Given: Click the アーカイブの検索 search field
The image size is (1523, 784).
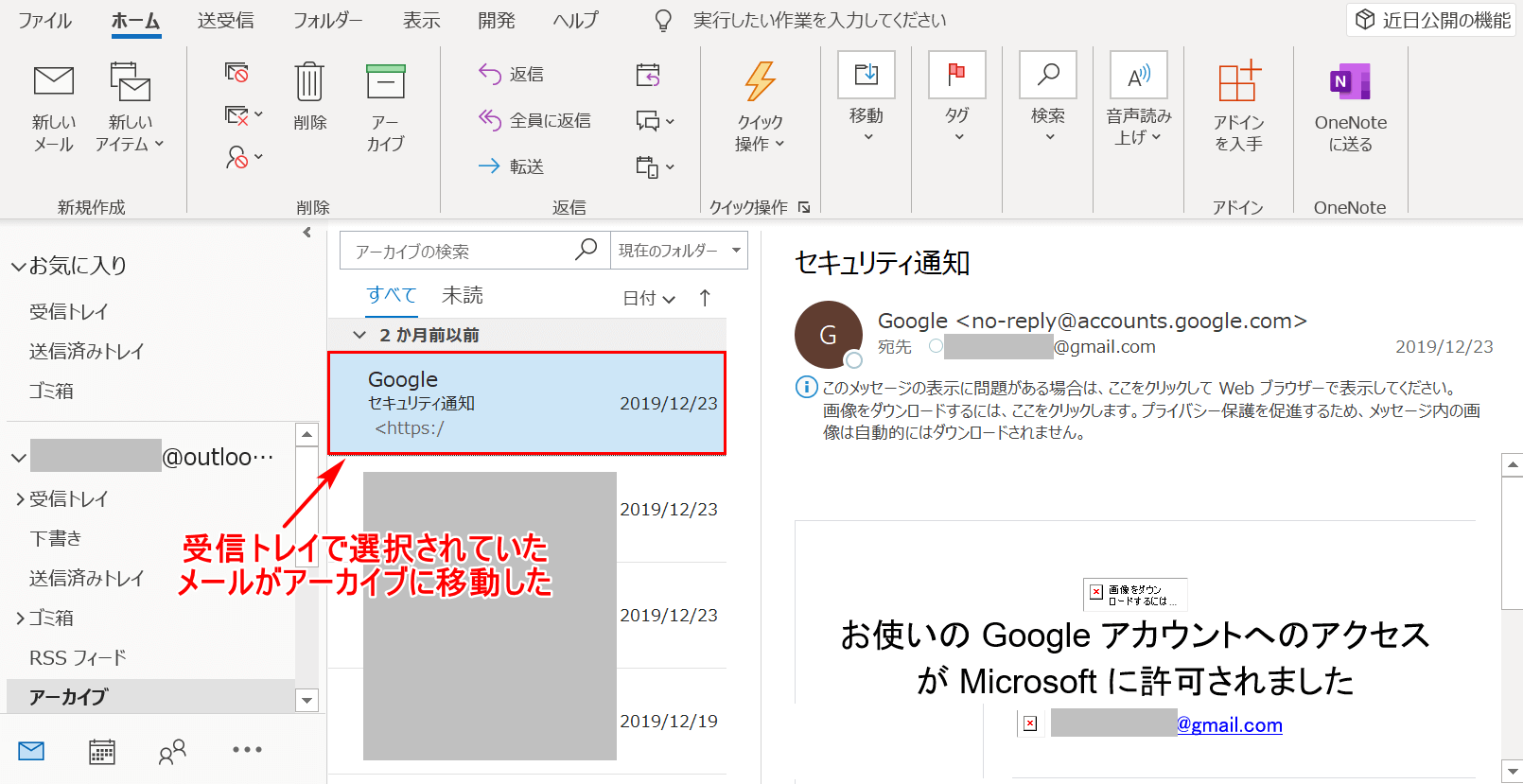Looking at the screenshot, I should point(459,251).
